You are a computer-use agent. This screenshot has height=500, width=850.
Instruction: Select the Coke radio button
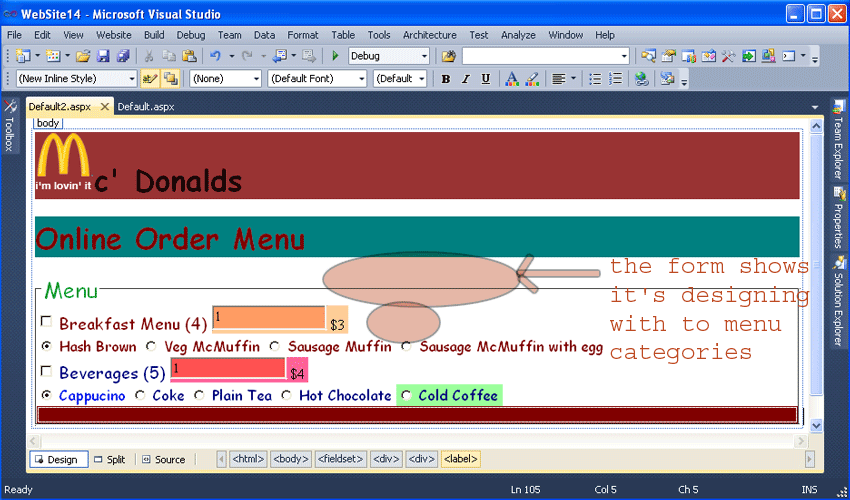click(140, 395)
